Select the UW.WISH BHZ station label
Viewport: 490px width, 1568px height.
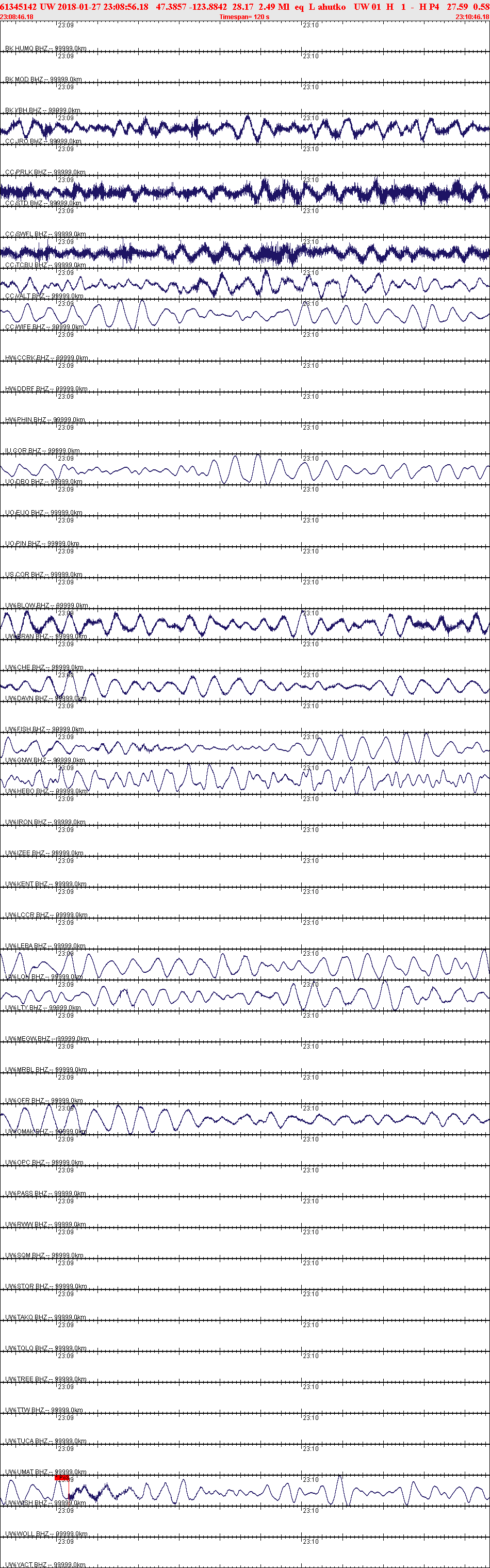46,1503
